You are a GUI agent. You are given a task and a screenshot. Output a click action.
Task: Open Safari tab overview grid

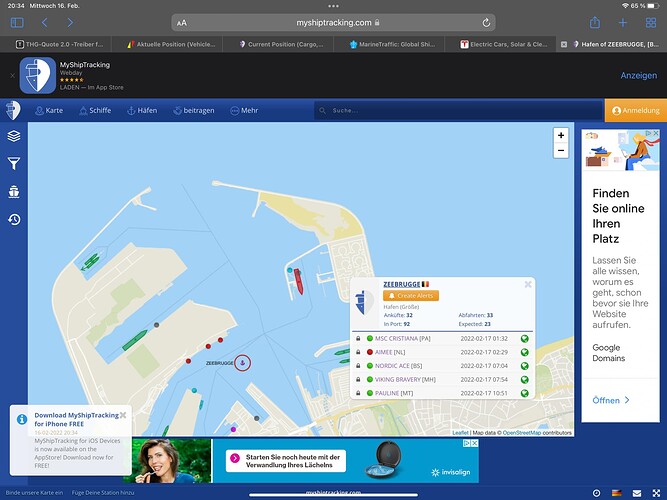pyautogui.click(x=651, y=23)
